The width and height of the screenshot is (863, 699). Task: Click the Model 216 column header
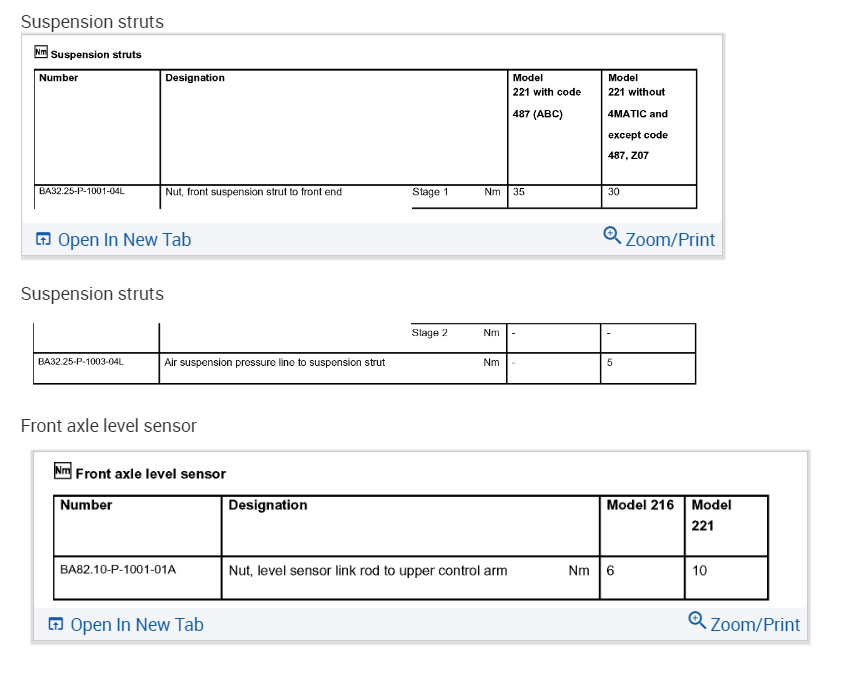coord(640,505)
